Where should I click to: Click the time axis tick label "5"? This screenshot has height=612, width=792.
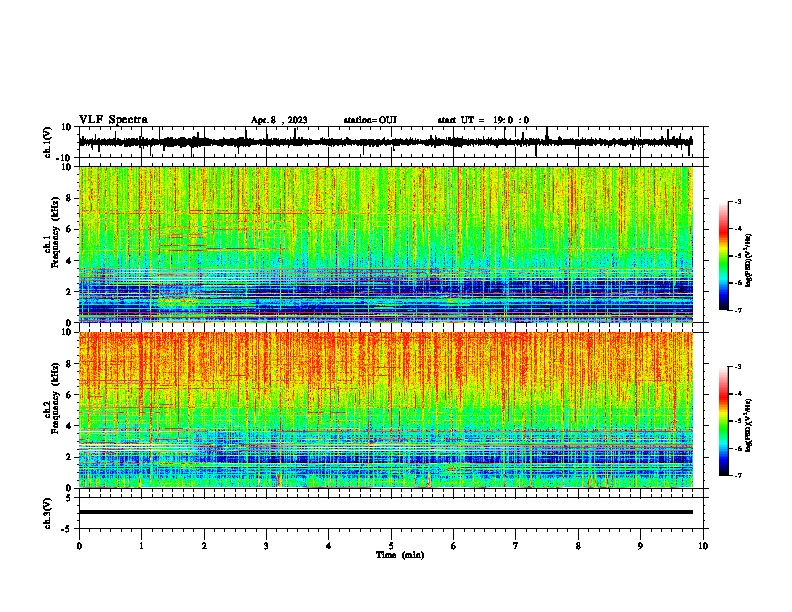[391, 546]
